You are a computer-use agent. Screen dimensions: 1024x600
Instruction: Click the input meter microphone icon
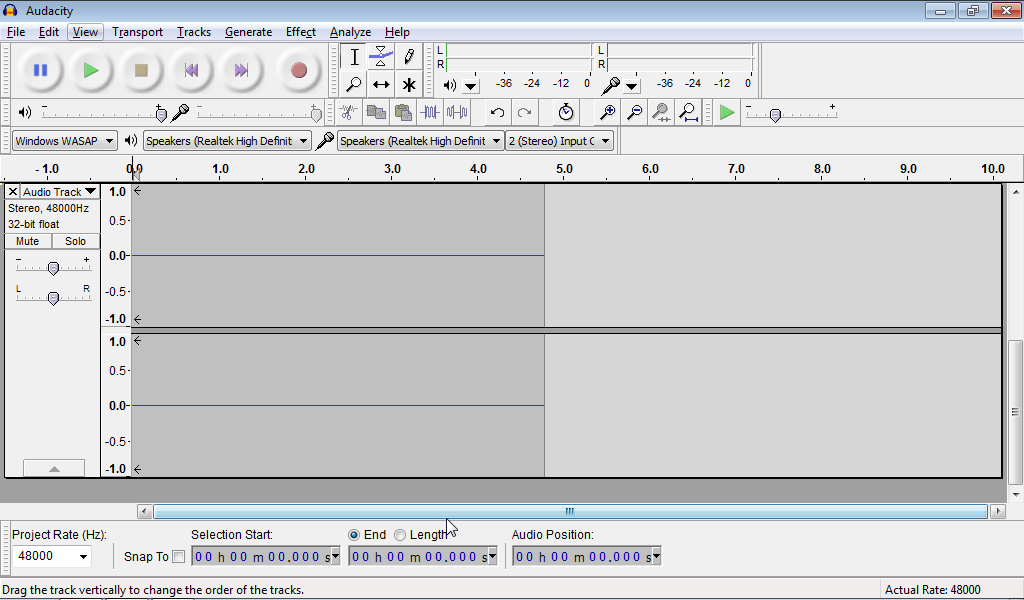click(610, 85)
